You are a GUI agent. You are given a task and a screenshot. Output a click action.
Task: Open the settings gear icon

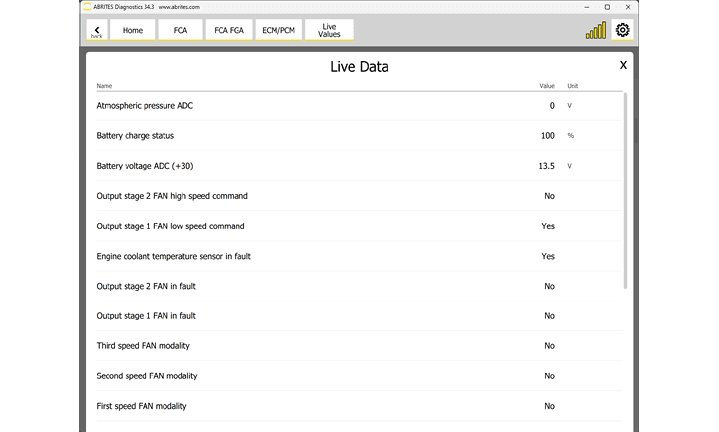tap(622, 30)
